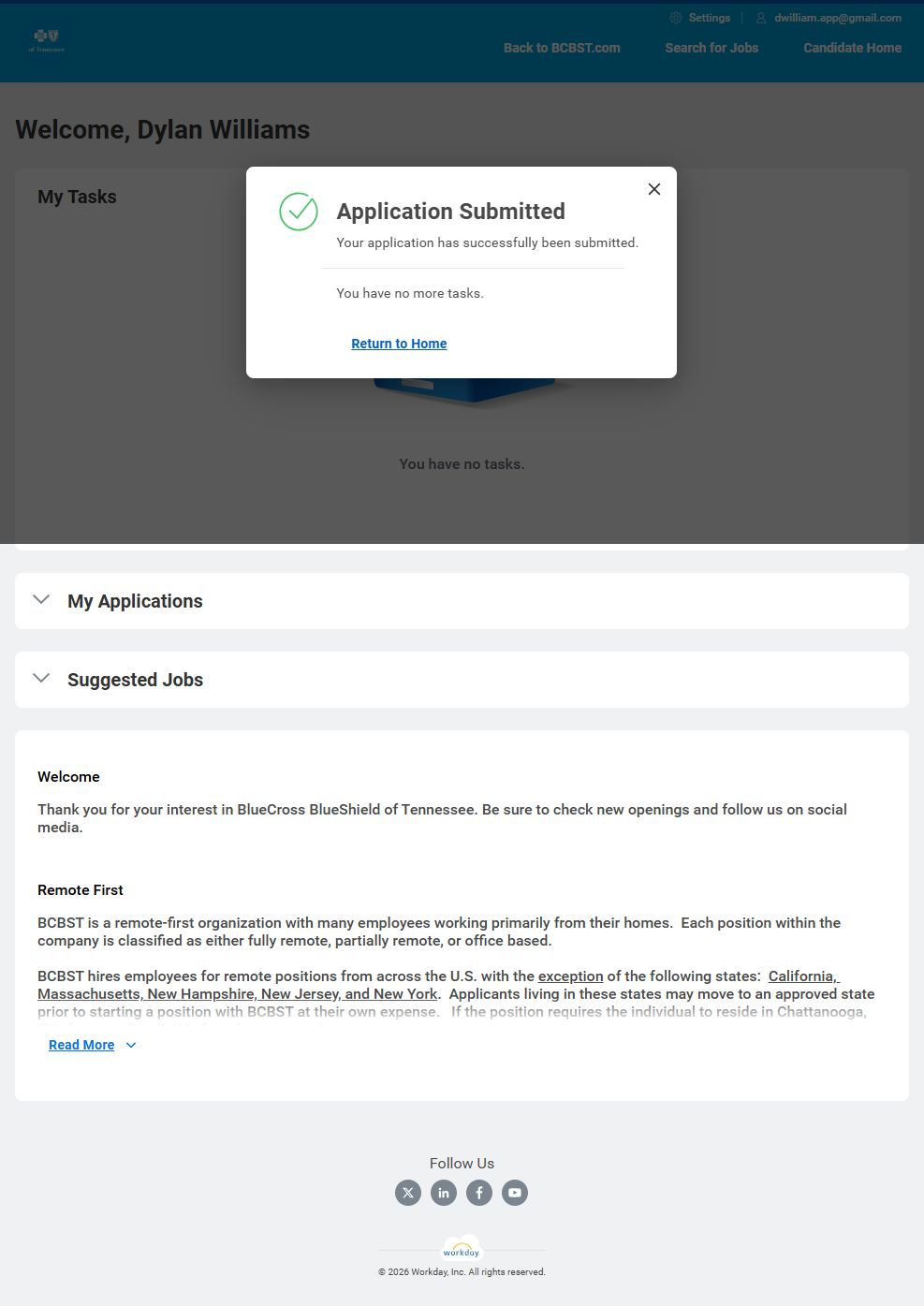The image size is (924, 1306).
Task: Open Search for Jobs in the header
Action: coord(711,48)
